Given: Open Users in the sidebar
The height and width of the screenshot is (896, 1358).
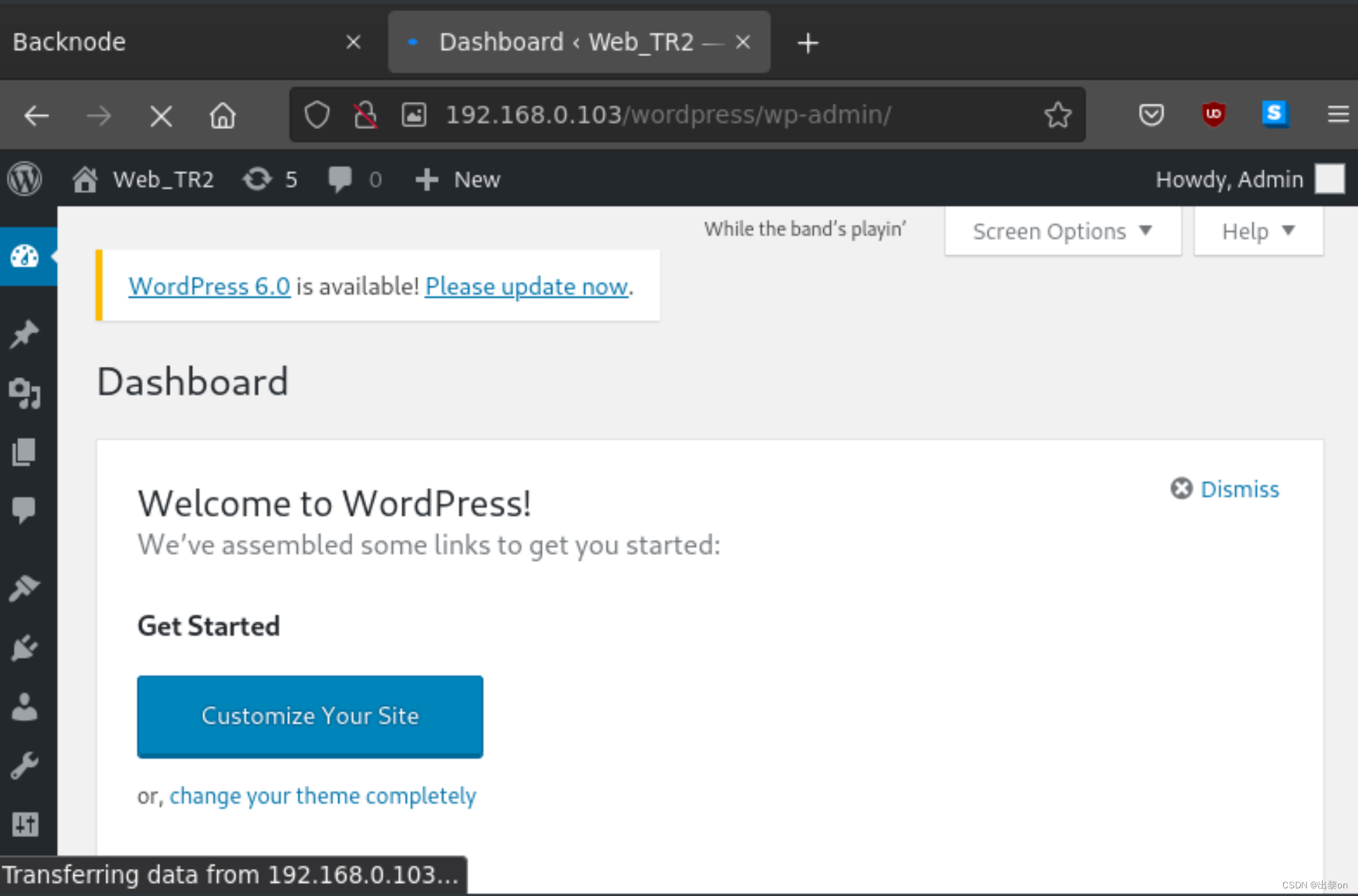Looking at the screenshot, I should [x=25, y=707].
